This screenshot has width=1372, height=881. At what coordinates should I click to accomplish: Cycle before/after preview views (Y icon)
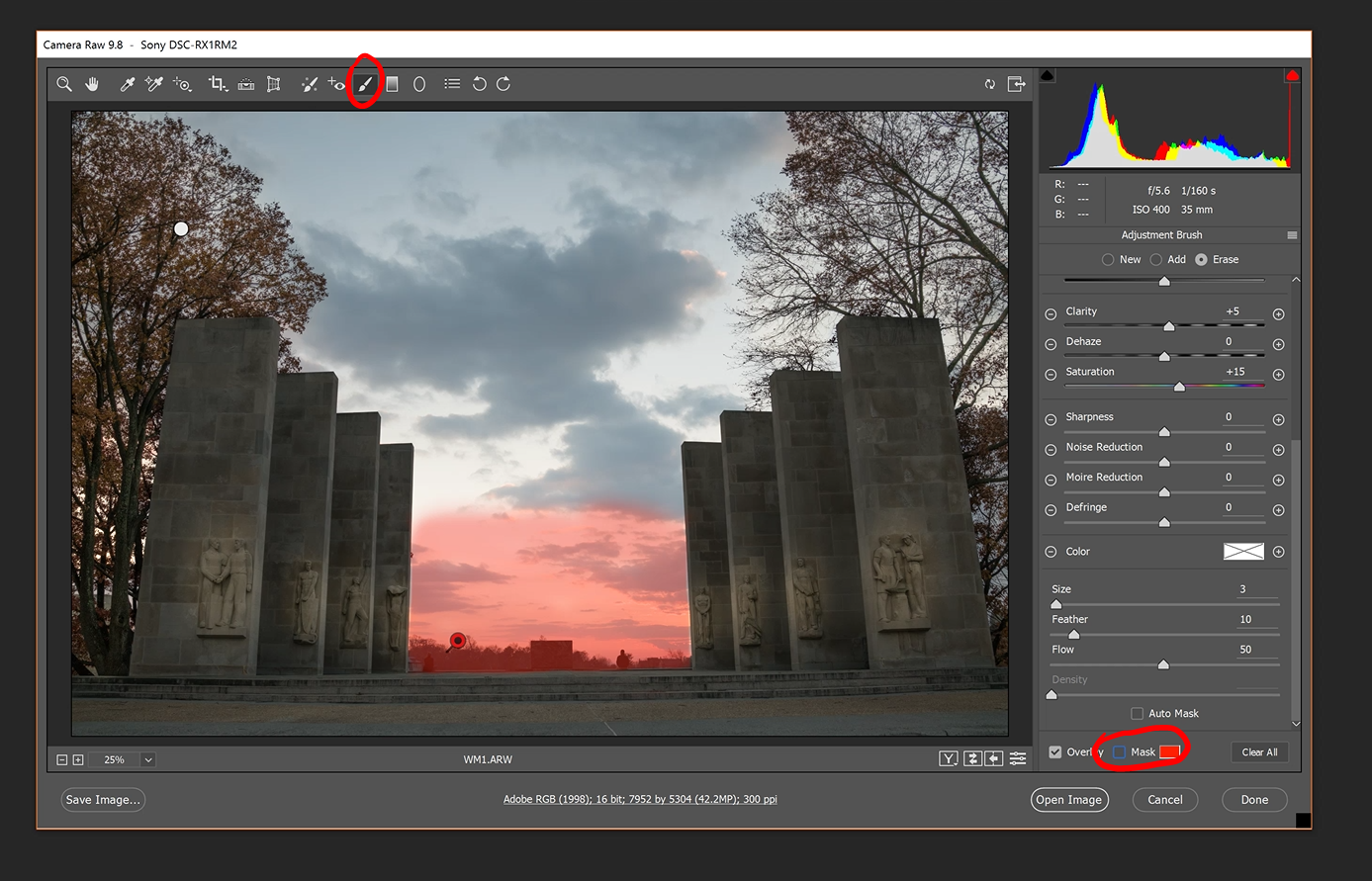coord(949,758)
